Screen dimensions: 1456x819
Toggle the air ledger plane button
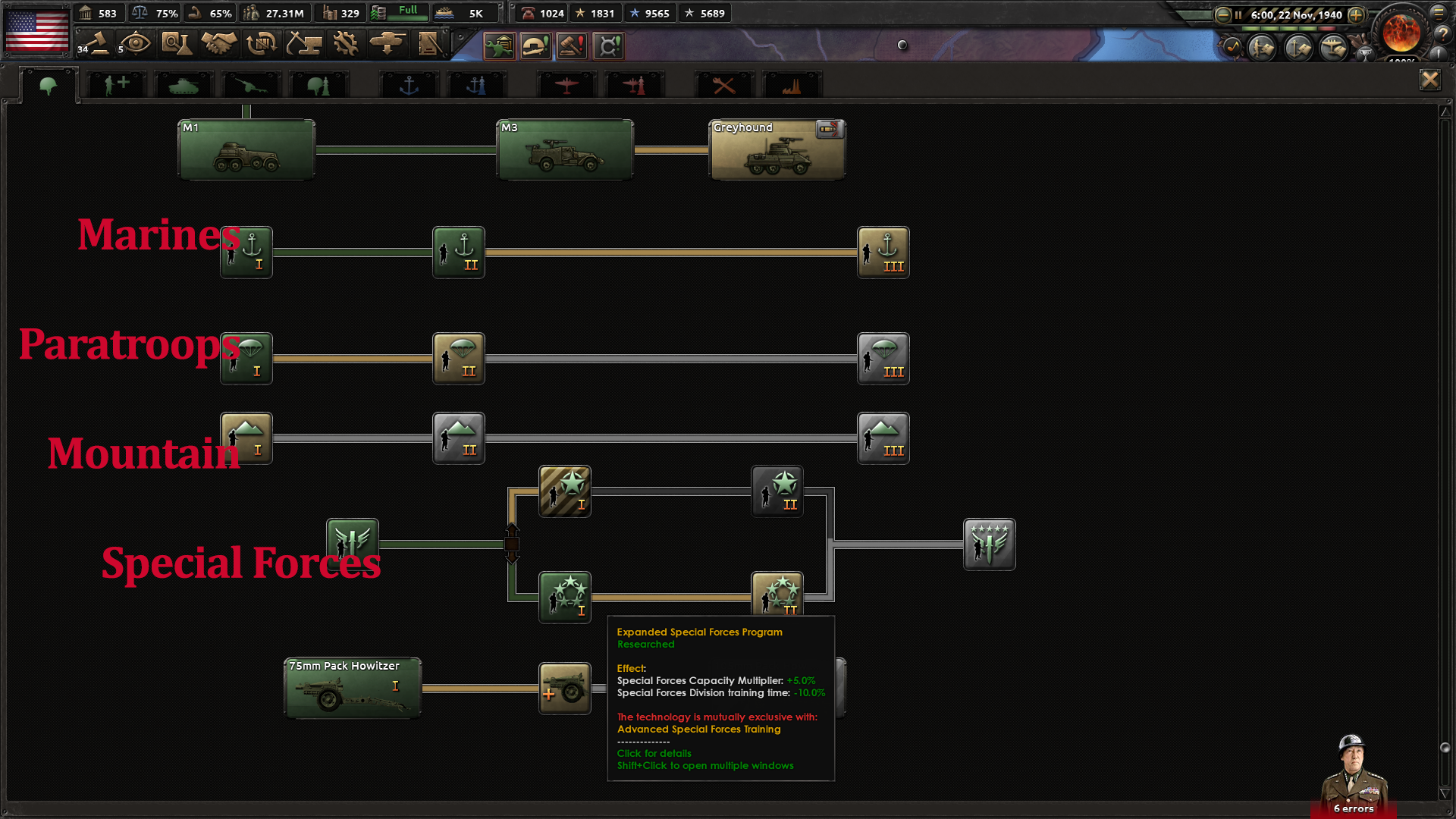pos(1333,48)
